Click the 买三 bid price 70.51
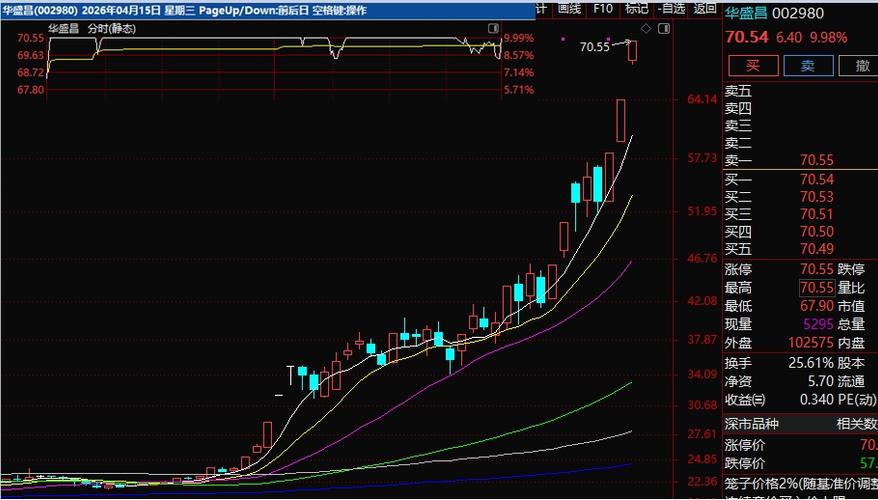The width and height of the screenshot is (878, 500). pyautogui.click(x=816, y=214)
